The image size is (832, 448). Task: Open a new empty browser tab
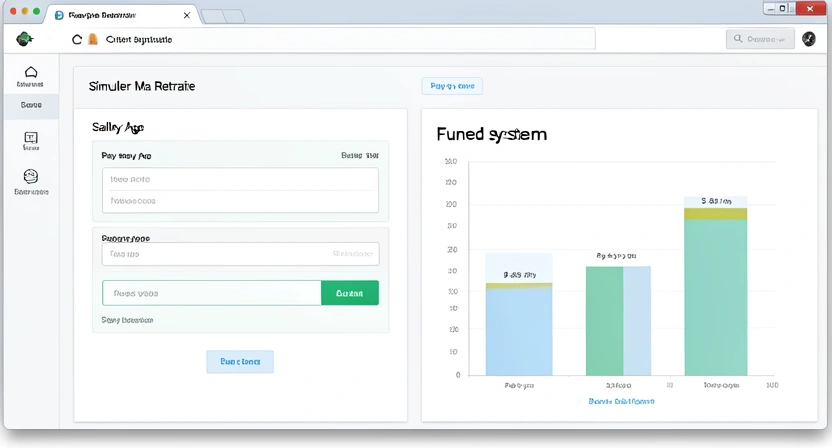pos(223,16)
